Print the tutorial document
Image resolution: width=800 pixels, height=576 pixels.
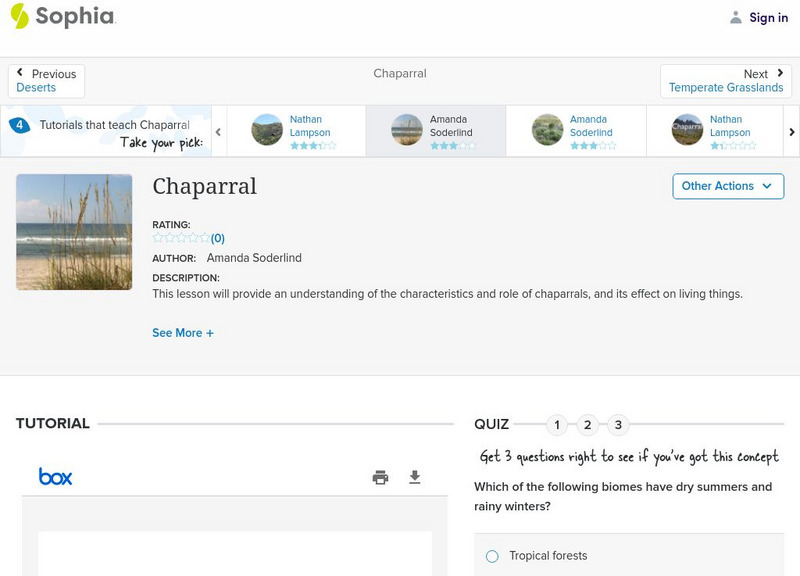[380, 477]
